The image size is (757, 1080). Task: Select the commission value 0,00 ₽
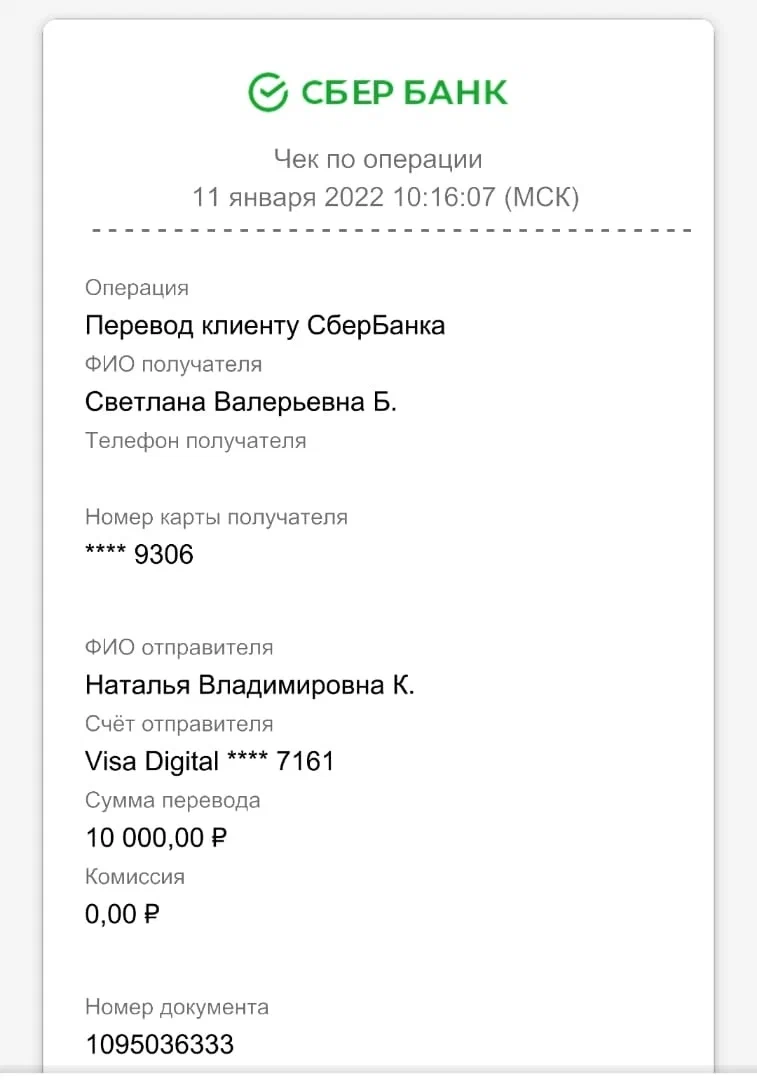point(122,914)
